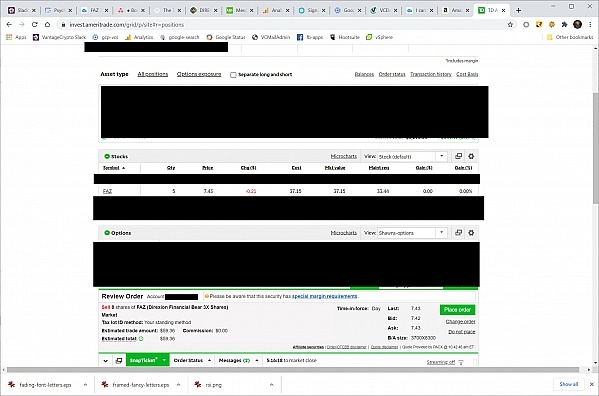Open the Options View dropdown

pos(442,233)
